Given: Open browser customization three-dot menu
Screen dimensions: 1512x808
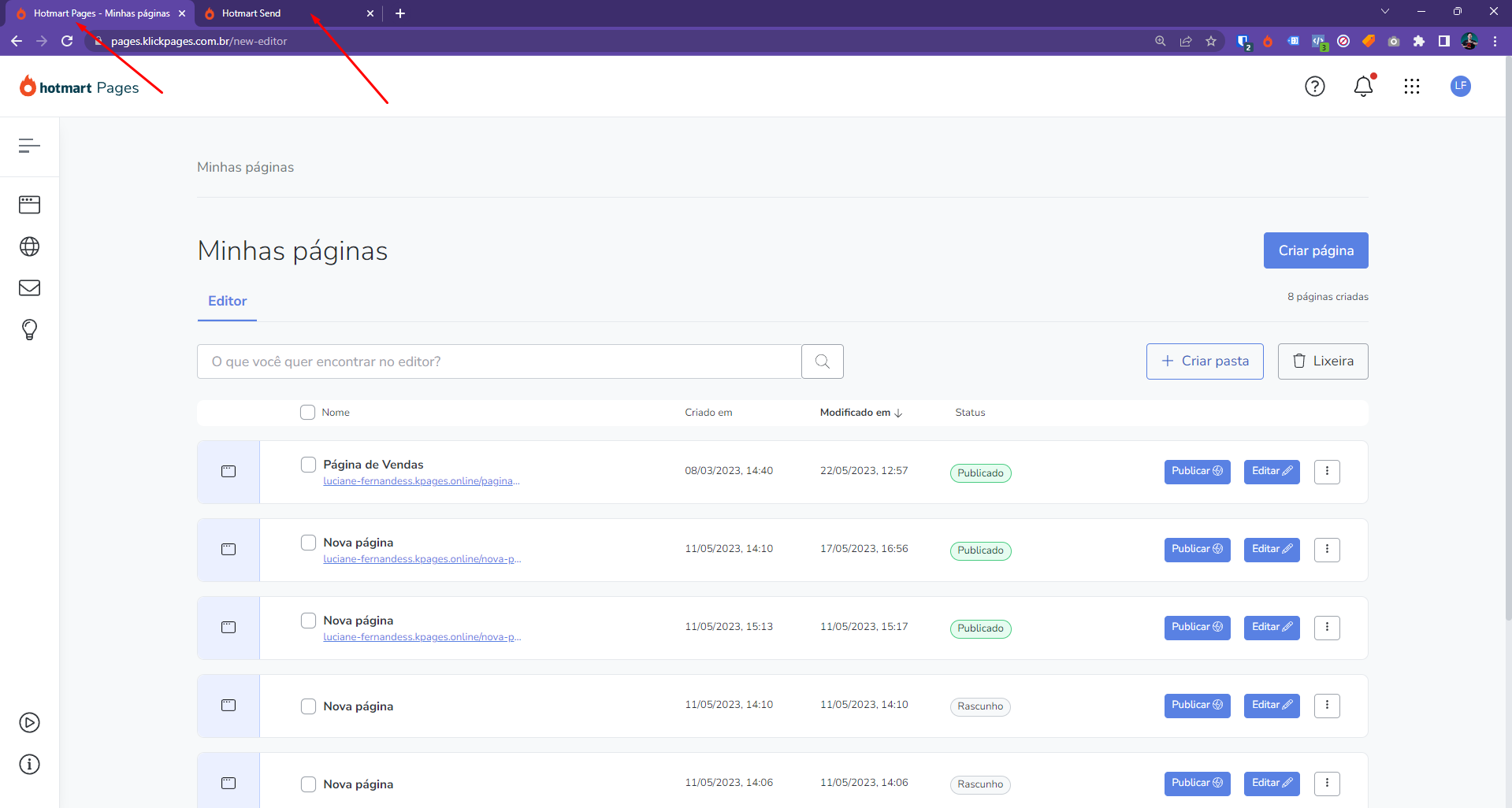Looking at the screenshot, I should (x=1495, y=41).
